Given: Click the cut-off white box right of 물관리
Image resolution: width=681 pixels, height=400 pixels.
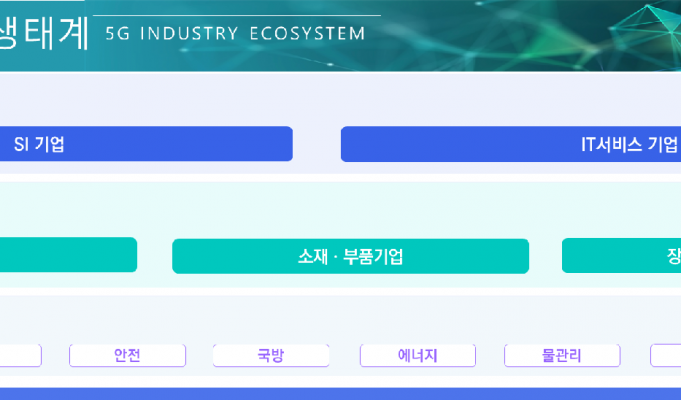Looking at the screenshot, I should coord(665,355).
